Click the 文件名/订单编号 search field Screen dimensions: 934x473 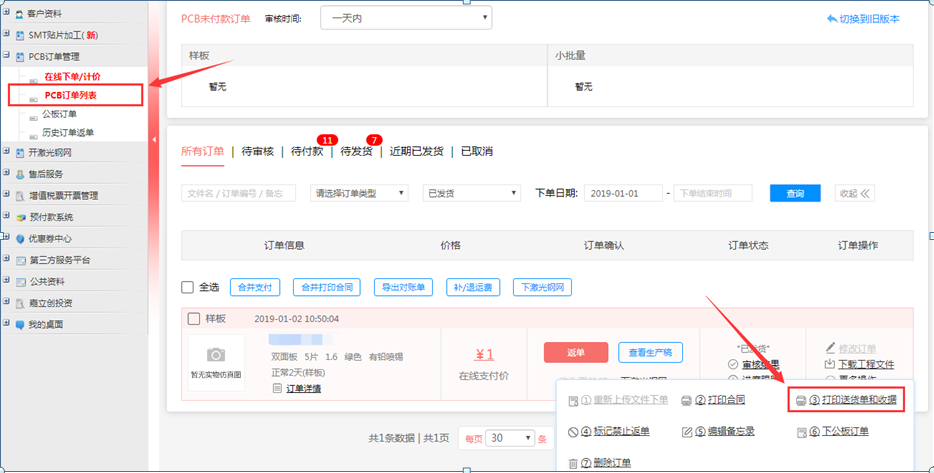point(238,193)
